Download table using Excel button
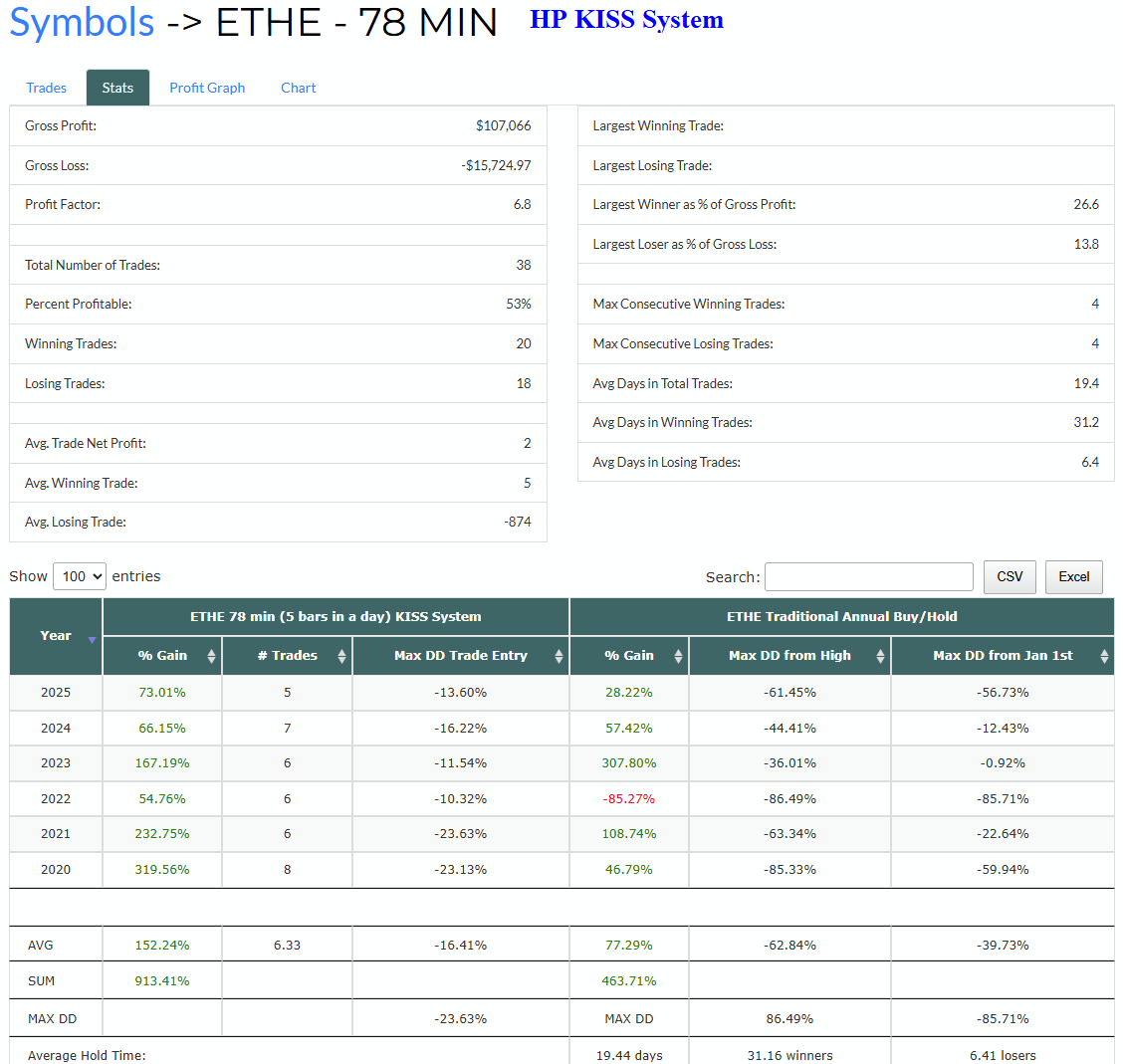Viewport: 1123px width, 1064px height. coord(1073,576)
